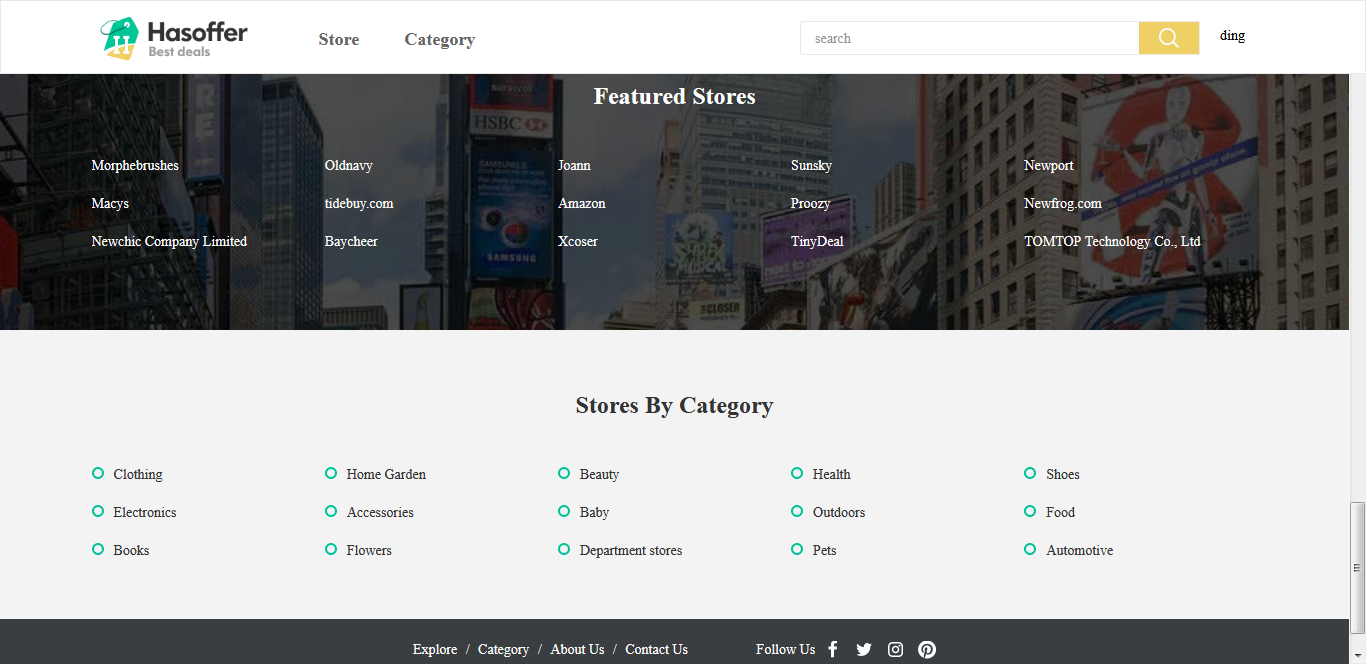Click the Hasoffer logo
This screenshot has height=664, width=1366.
tap(174, 38)
